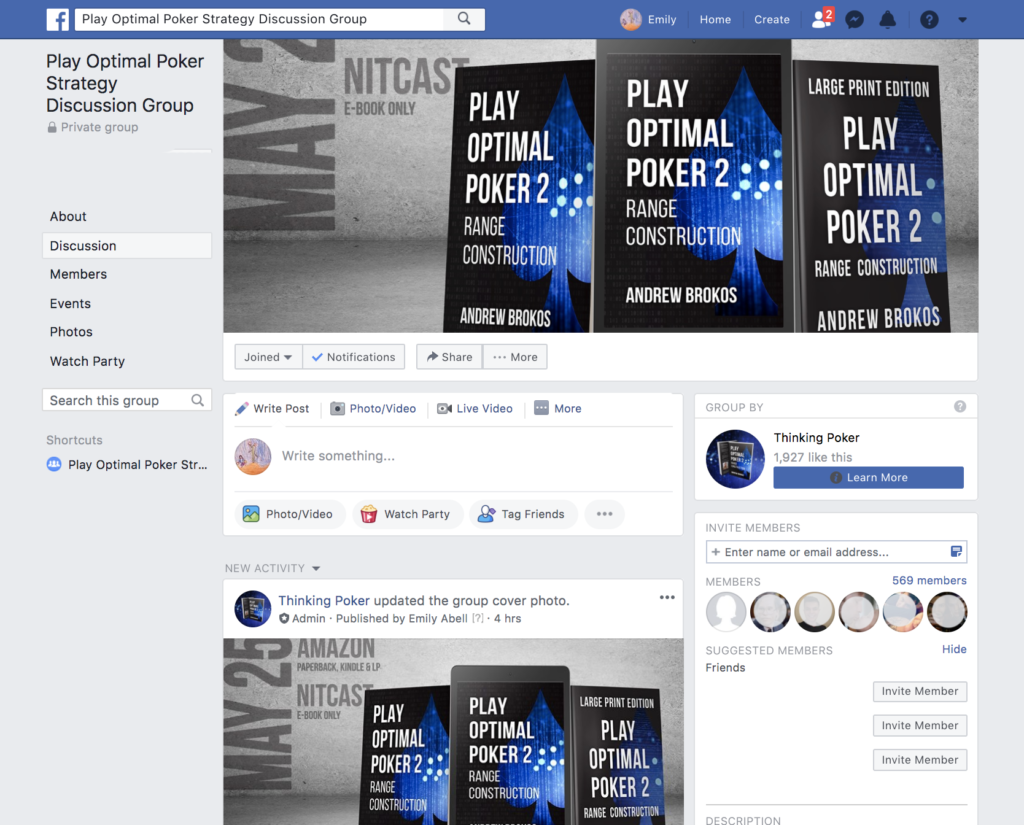Click the middle Invite Member button
This screenshot has height=825, width=1024.
[920, 725]
